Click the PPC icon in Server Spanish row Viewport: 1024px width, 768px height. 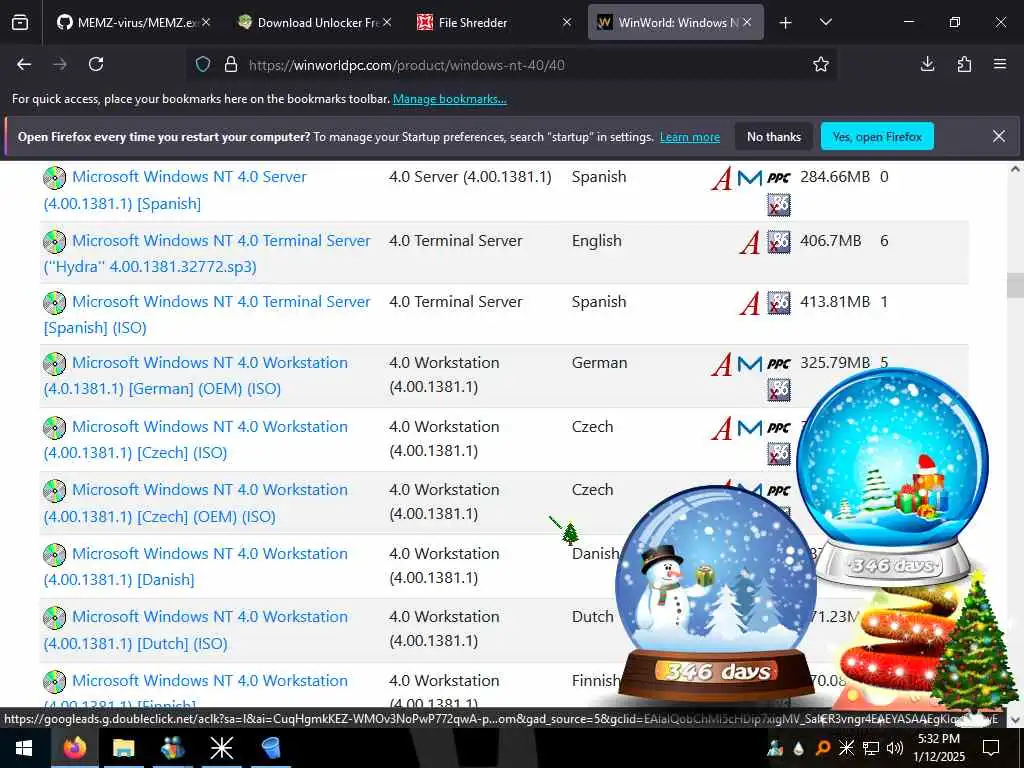point(778,178)
